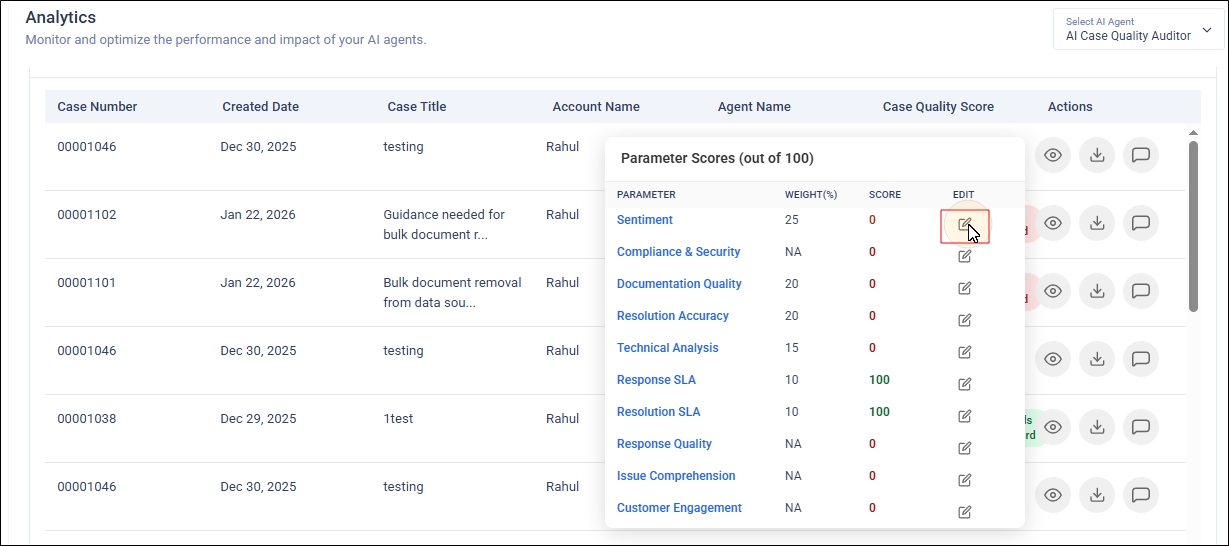Click edit icon for Response SLA

point(964,384)
